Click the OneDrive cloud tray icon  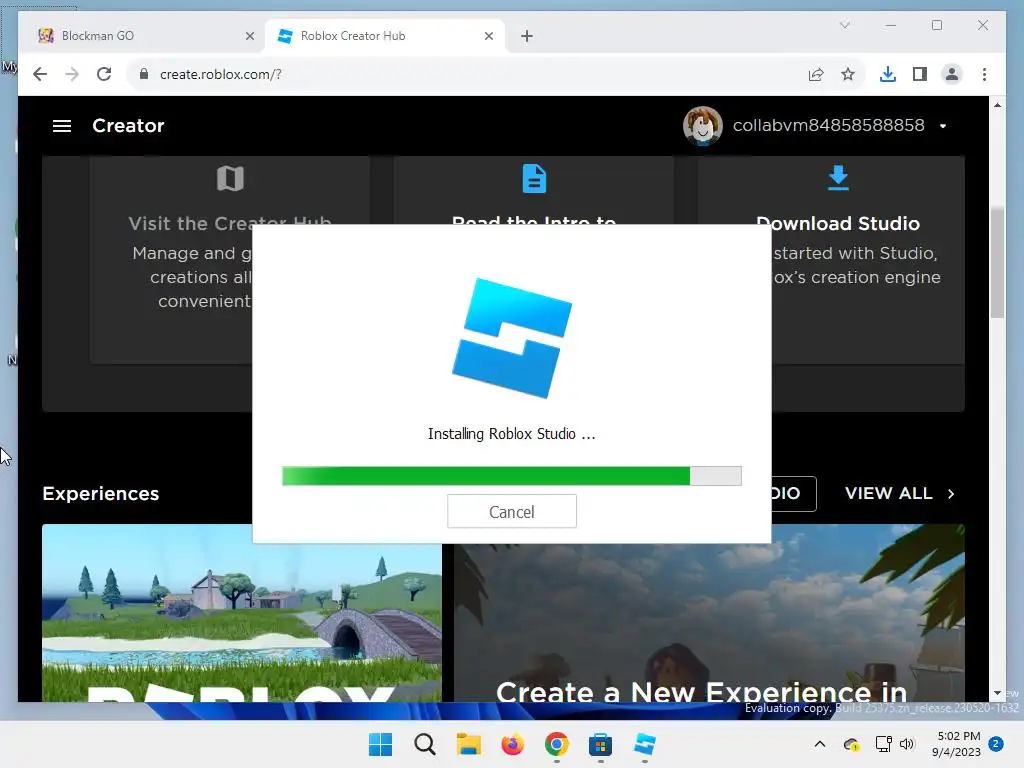pos(851,744)
